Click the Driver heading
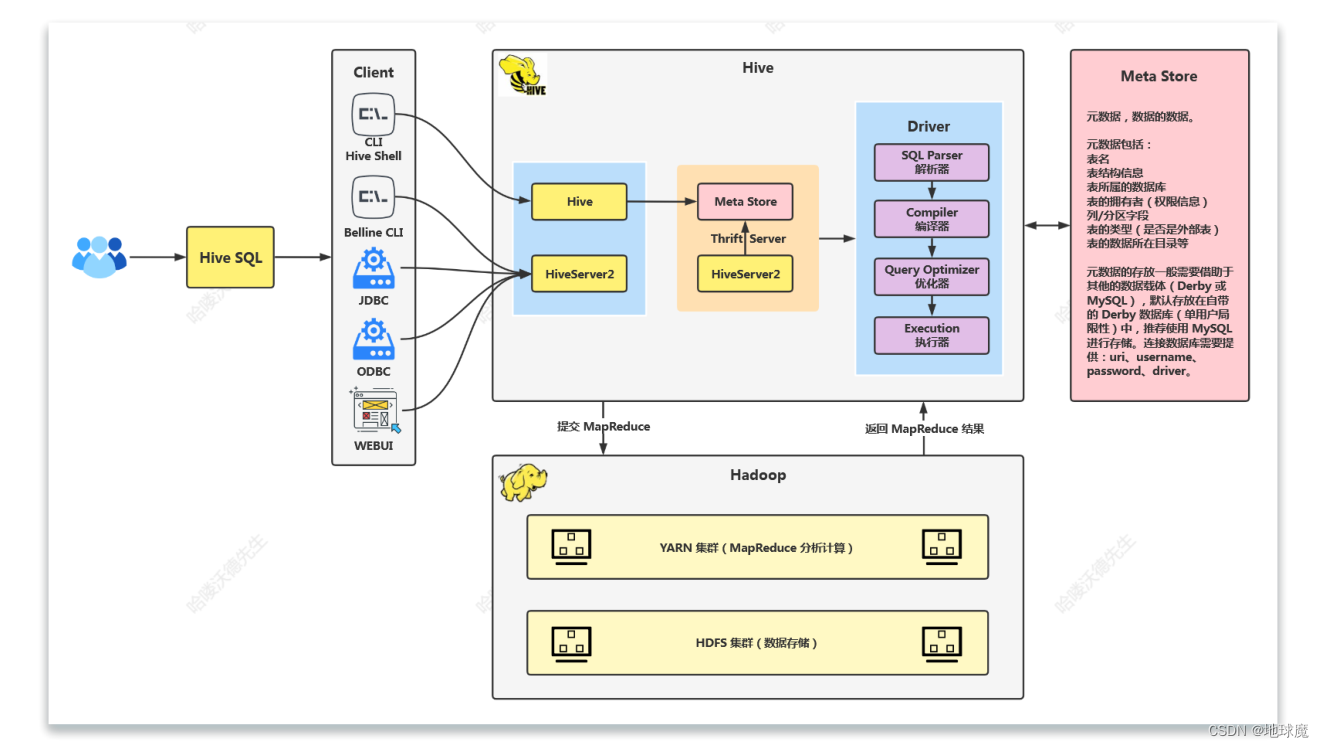The image size is (1324, 747). (x=929, y=126)
